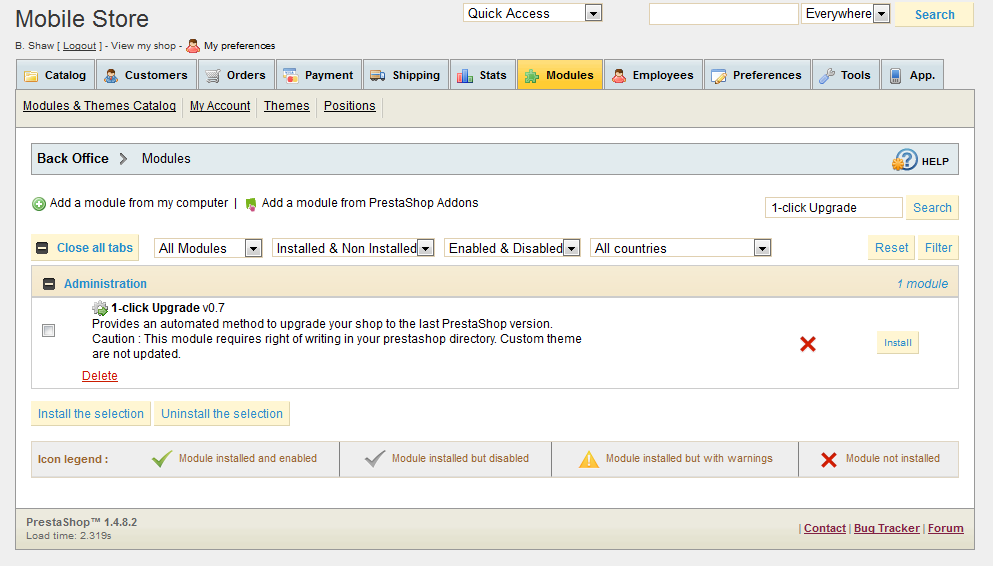Open the Forum footer link
This screenshot has height=566, width=993.
[x=946, y=528]
